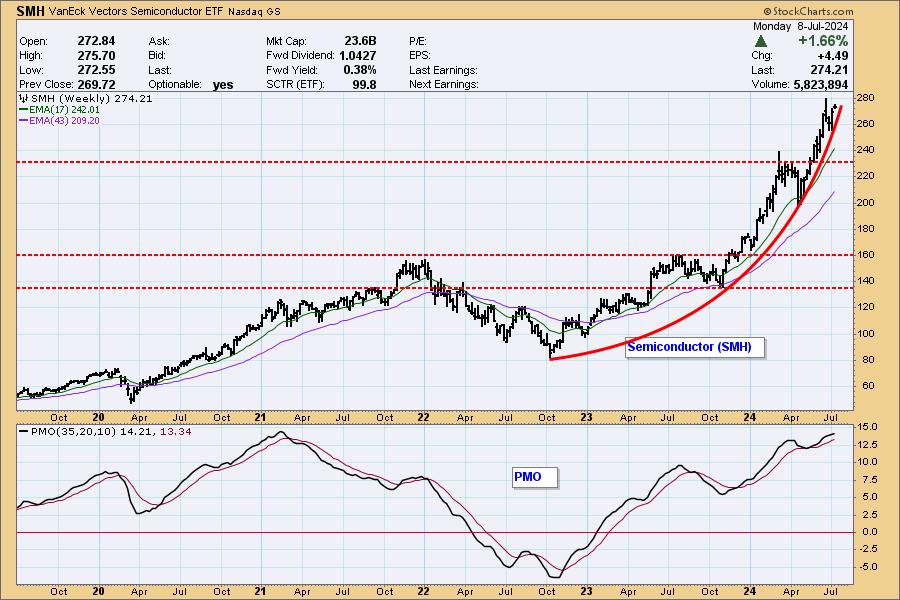Click the 15.0 label on the PMO axis
Viewport: 900px width, 600px height.
(x=868, y=427)
